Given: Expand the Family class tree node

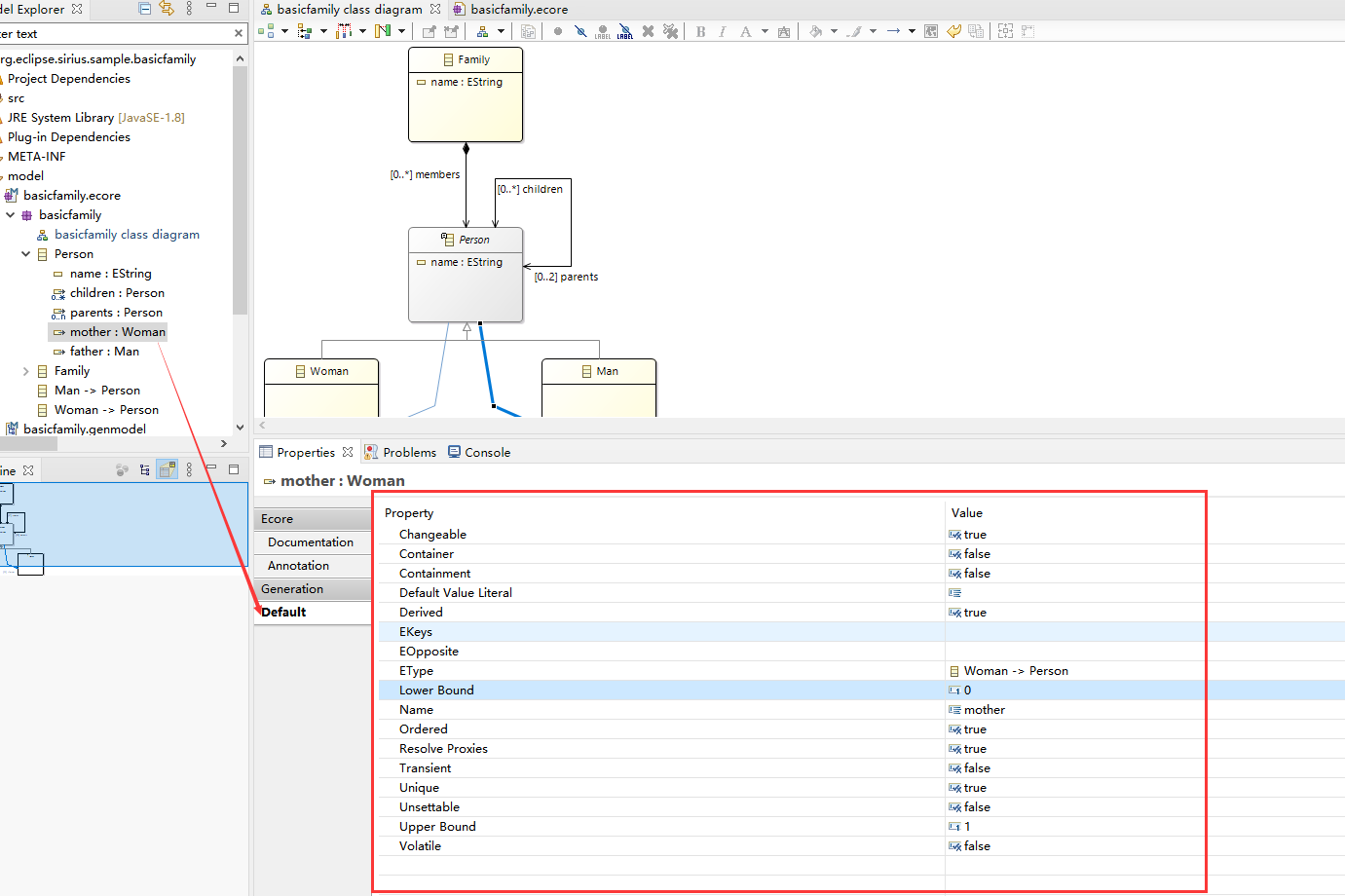Looking at the screenshot, I should click(26, 371).
